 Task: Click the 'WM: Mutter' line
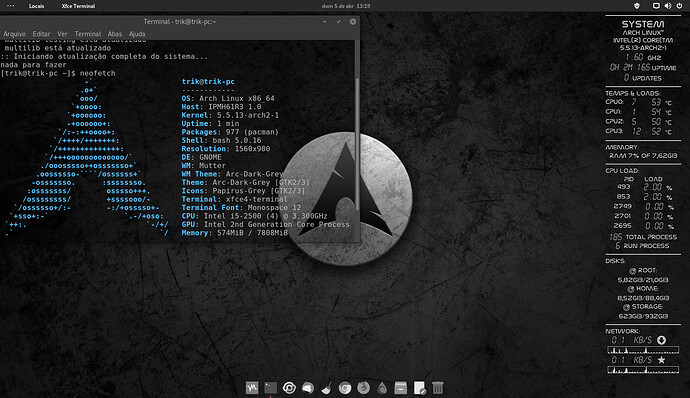click(x=204, y=165)
